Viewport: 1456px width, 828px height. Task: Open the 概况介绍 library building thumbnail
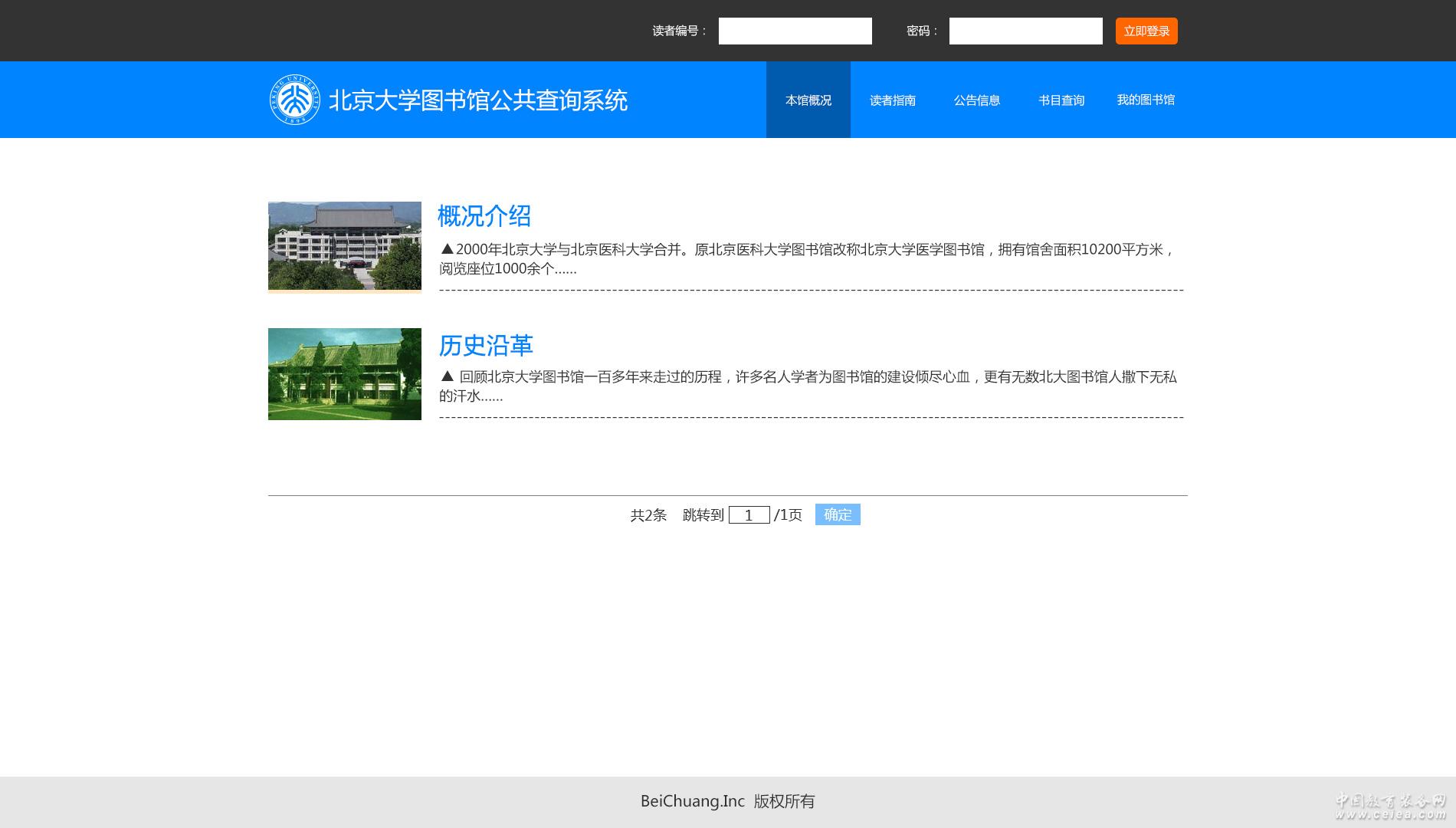[x=345, y=247]
